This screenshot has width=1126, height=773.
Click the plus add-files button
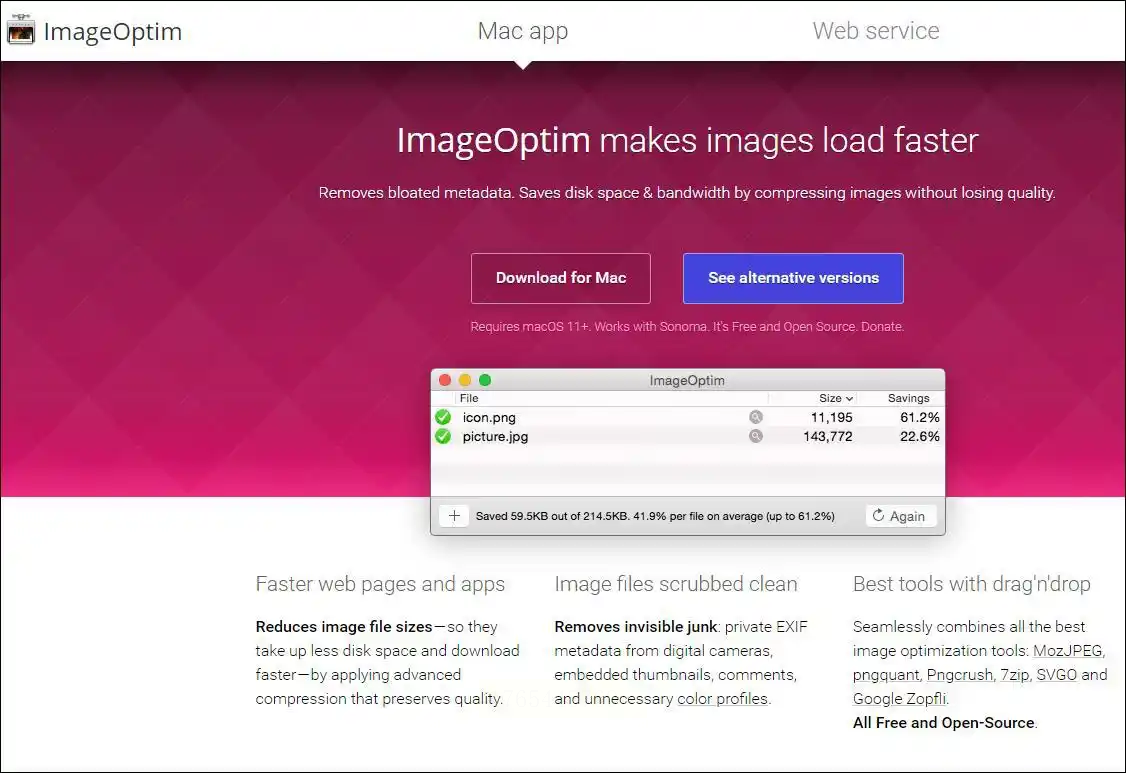tap(454, 516)
